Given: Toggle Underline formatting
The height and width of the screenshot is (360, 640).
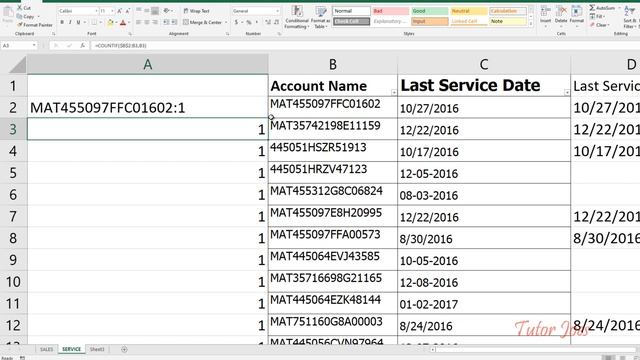Looking at the screenshot, I should click(x=78, y=22).
